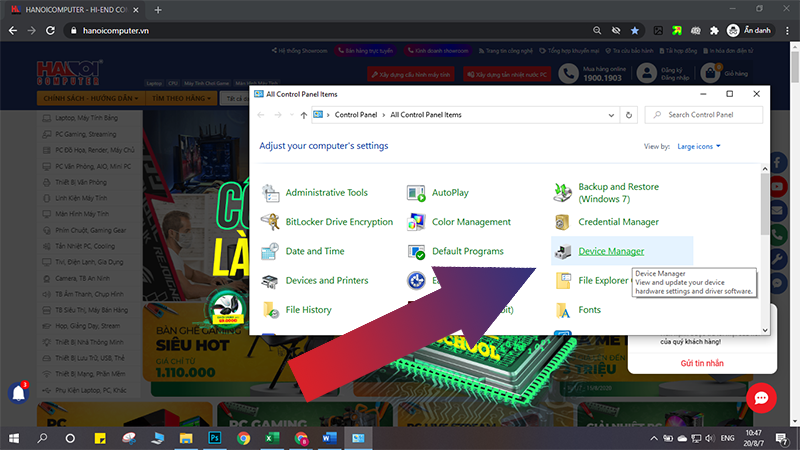Open Windows Start menu
This screenshot has width=800, height=450.
14,438
